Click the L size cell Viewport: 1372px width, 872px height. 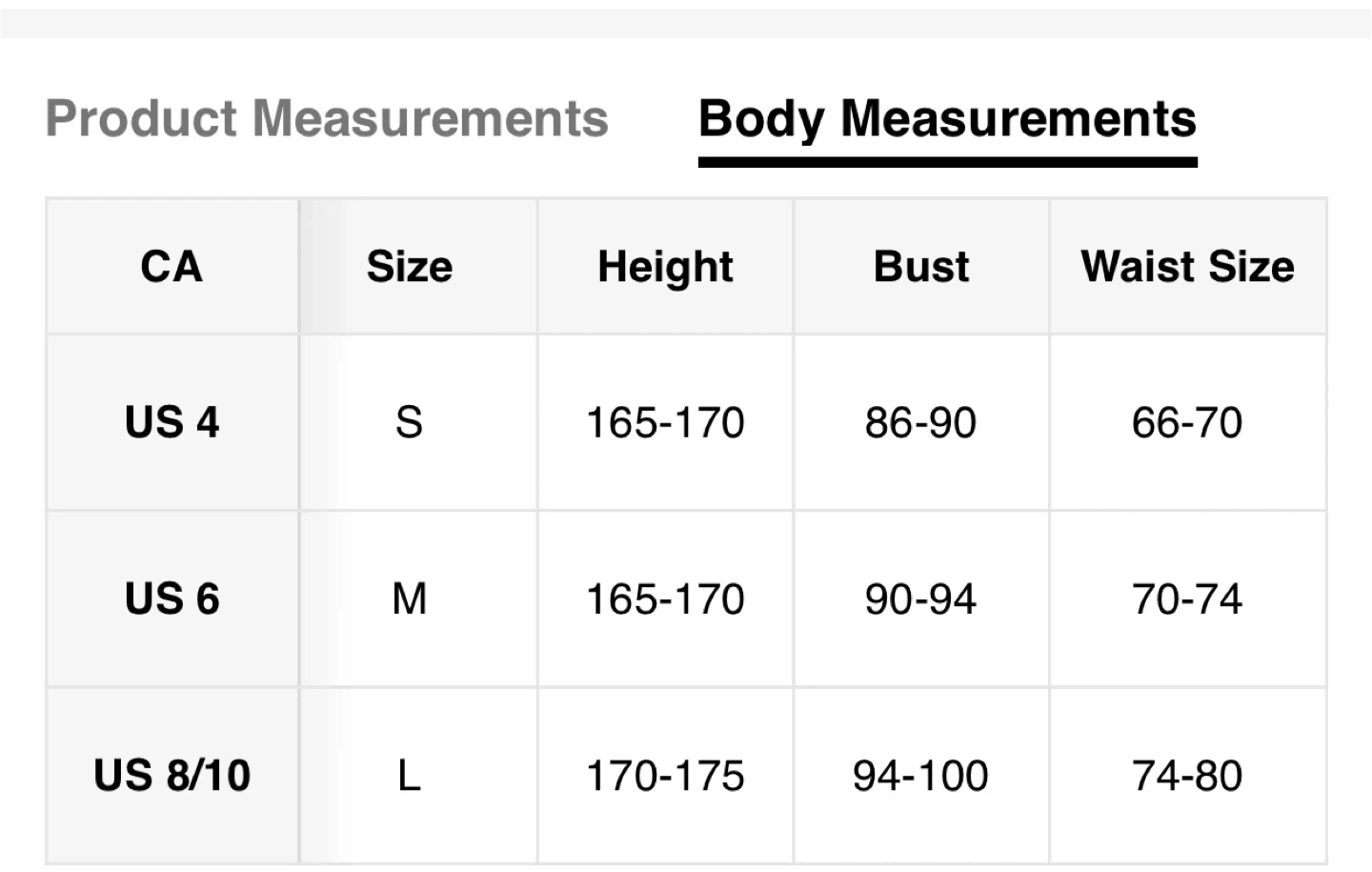coord(410,775)
